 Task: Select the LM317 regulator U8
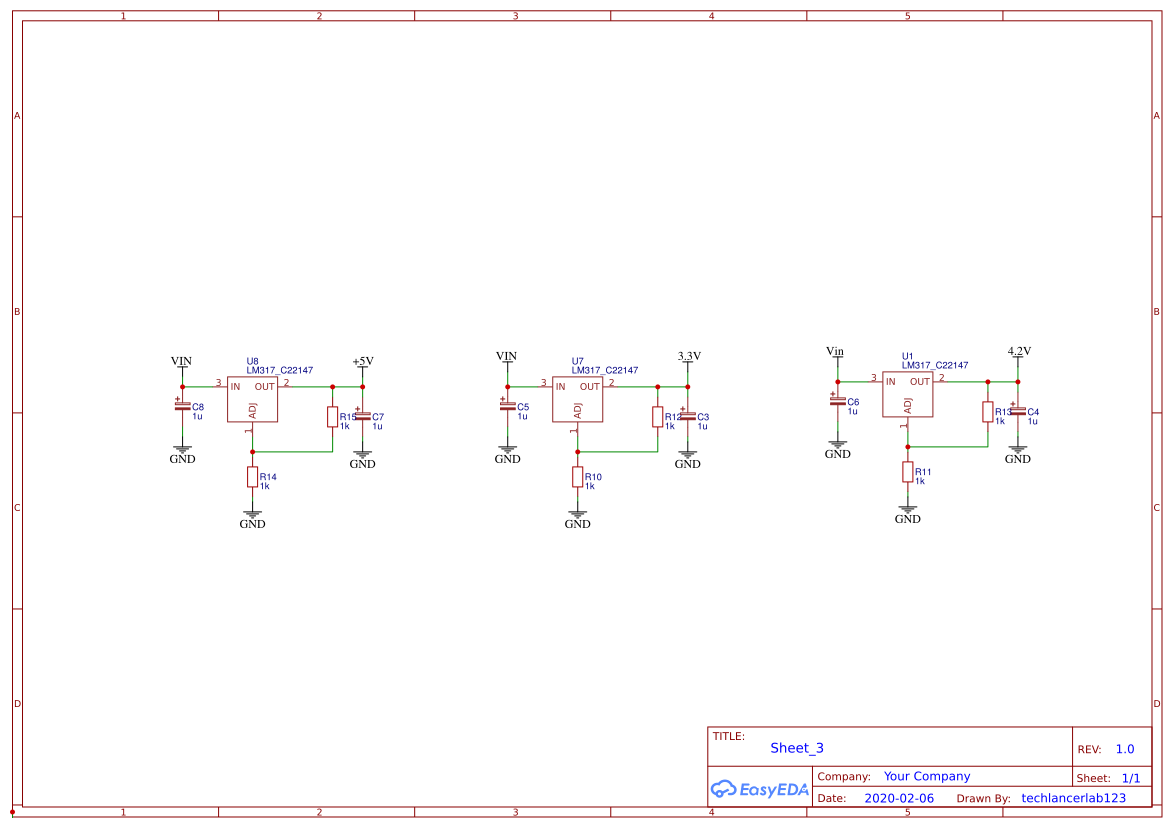click(253, 397)
